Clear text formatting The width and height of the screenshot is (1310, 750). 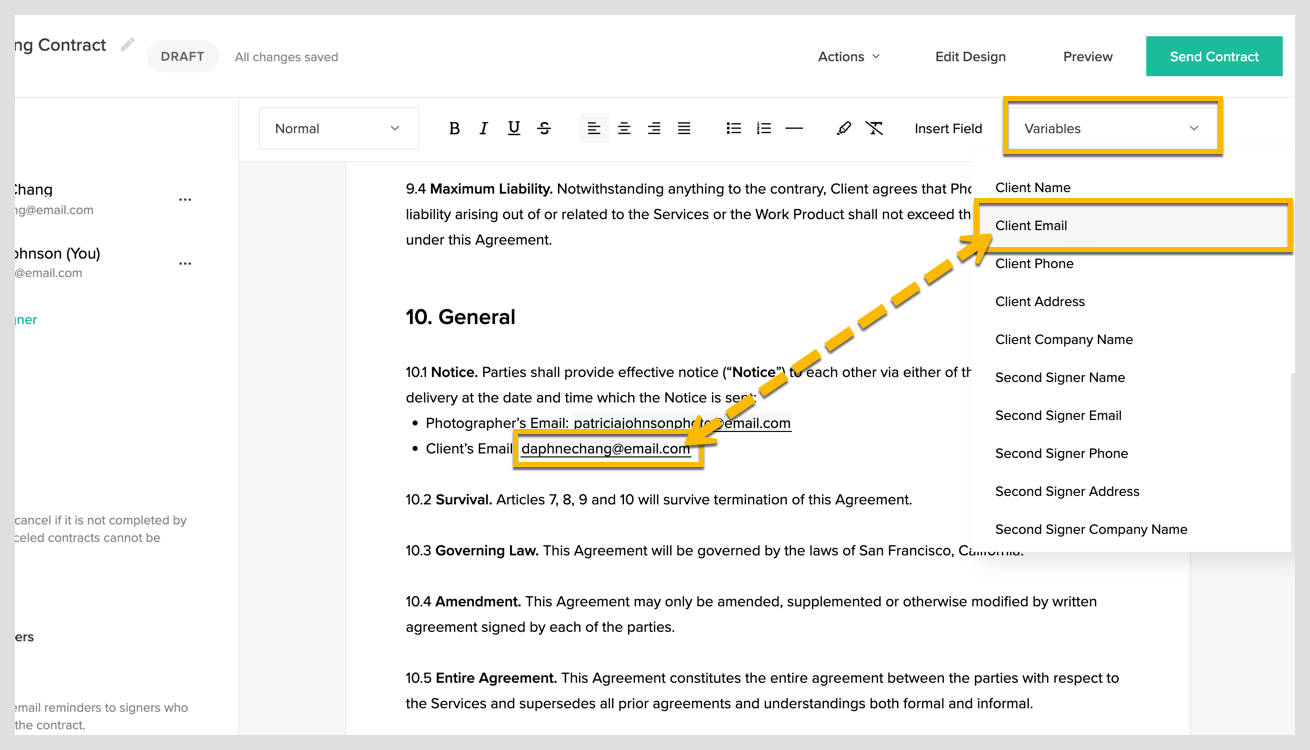(x=874, y=128)
